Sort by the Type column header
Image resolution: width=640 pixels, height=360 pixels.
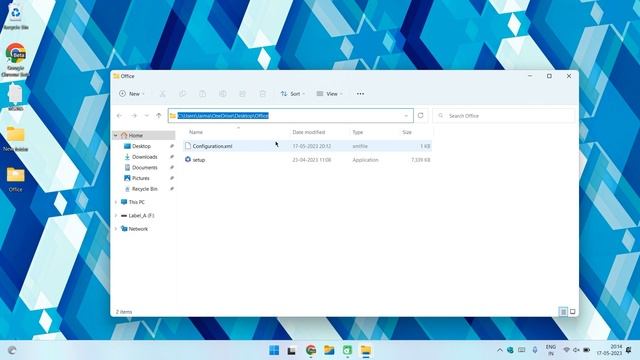pos(358,132)
